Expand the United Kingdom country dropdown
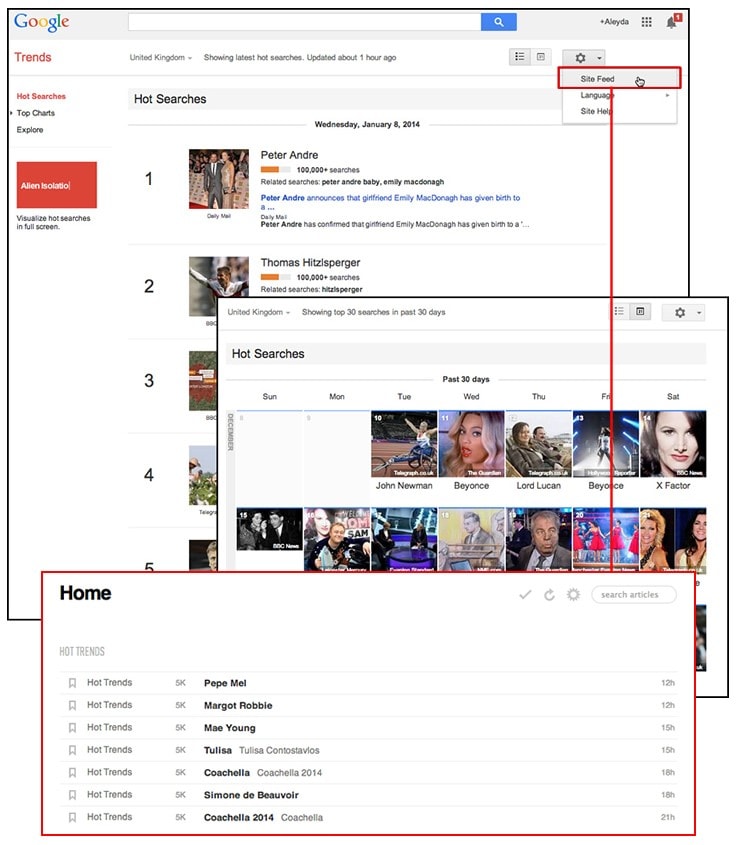This screenshot has height=845, width=736. (160, 58)
